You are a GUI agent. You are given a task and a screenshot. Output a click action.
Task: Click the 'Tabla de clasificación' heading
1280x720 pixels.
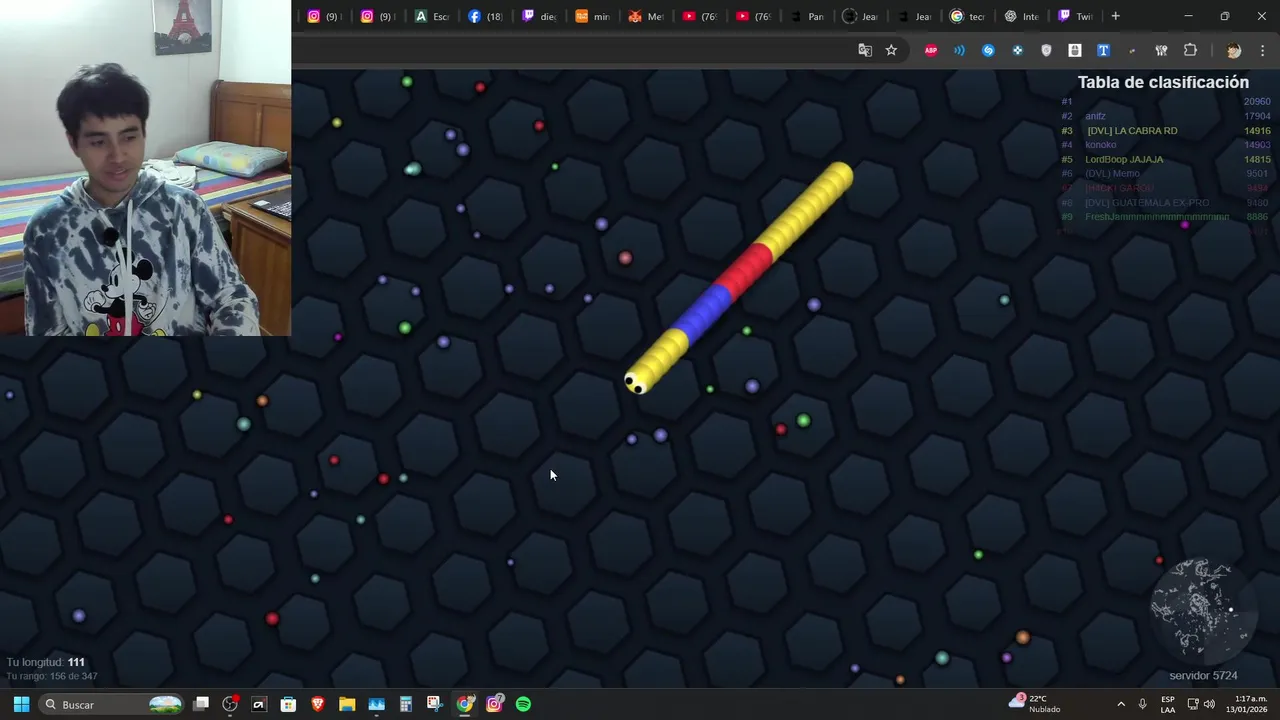click(x=1163, y=82)
